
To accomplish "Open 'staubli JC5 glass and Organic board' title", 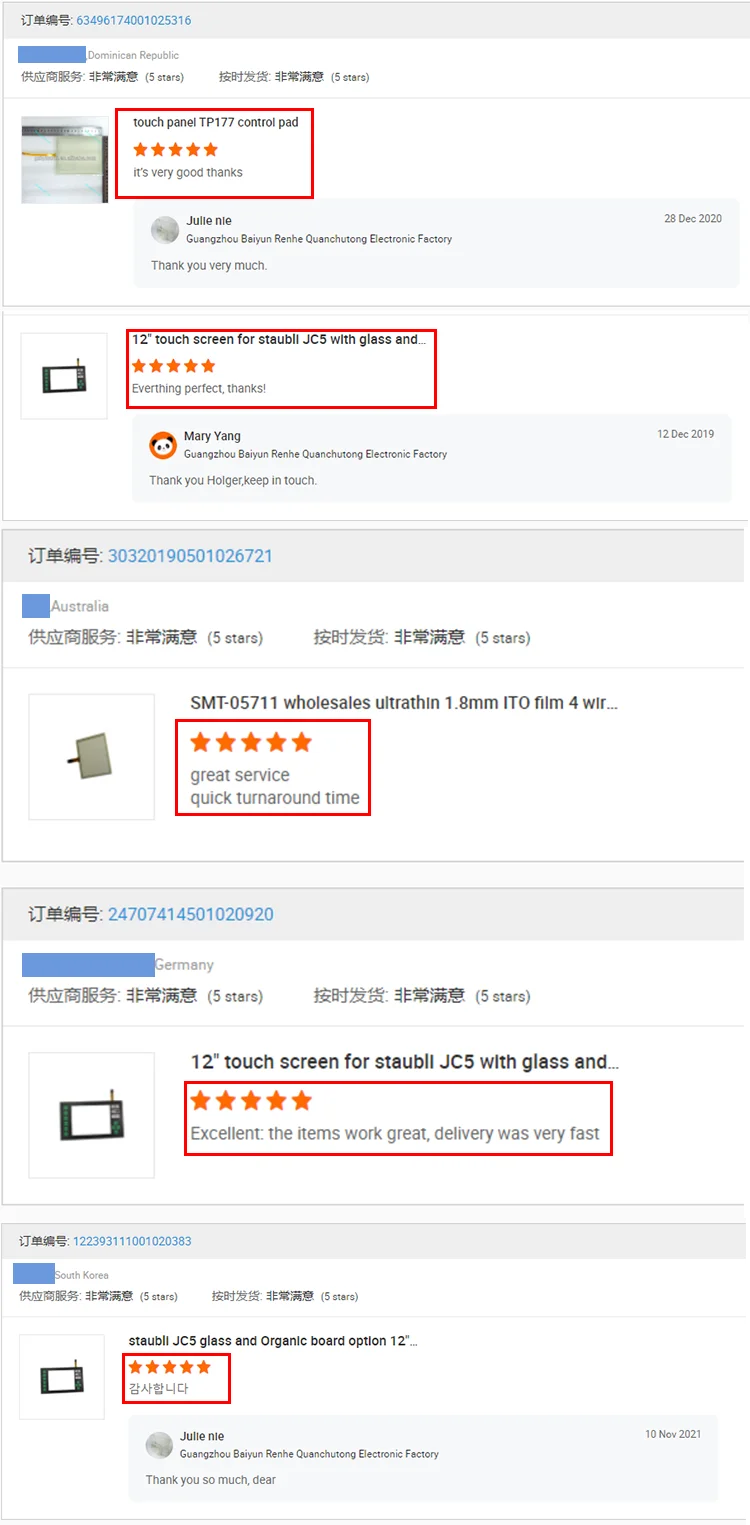I will (x=273, y=1341).
